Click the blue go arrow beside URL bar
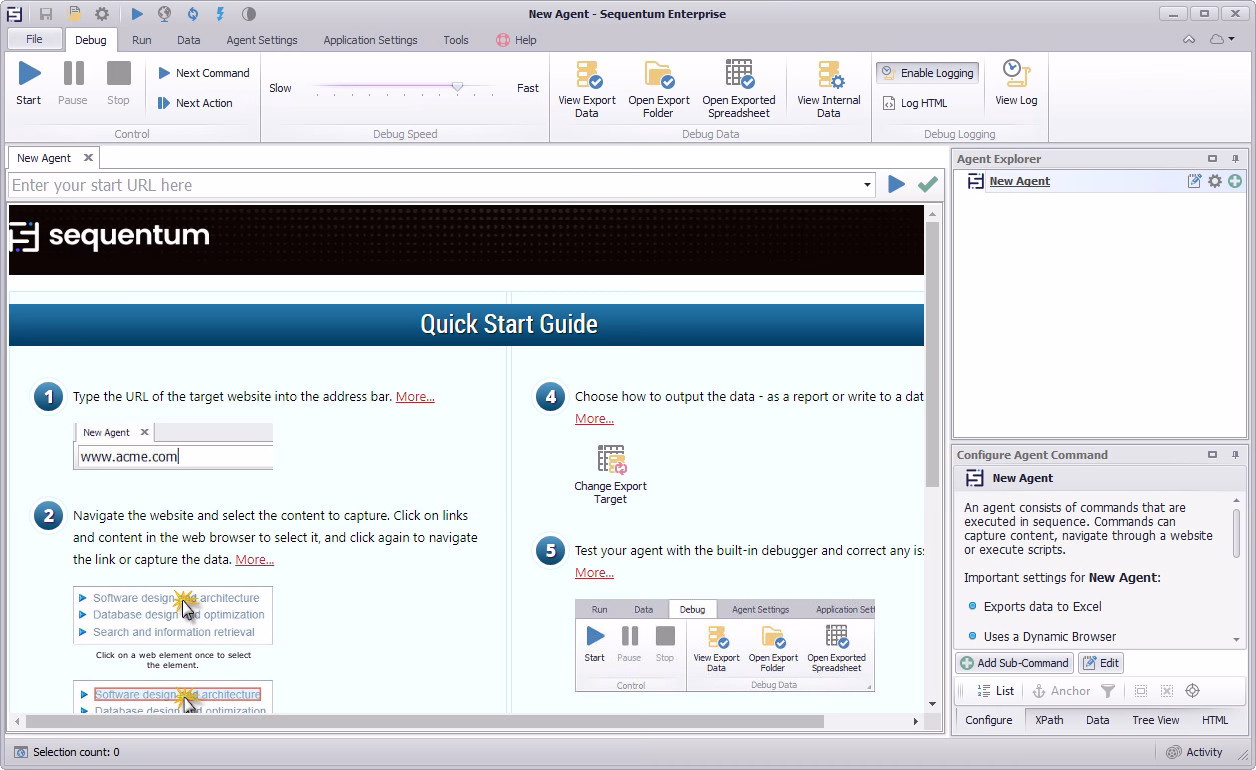The width and height of the screenshot is (1256, 770). 897,184
